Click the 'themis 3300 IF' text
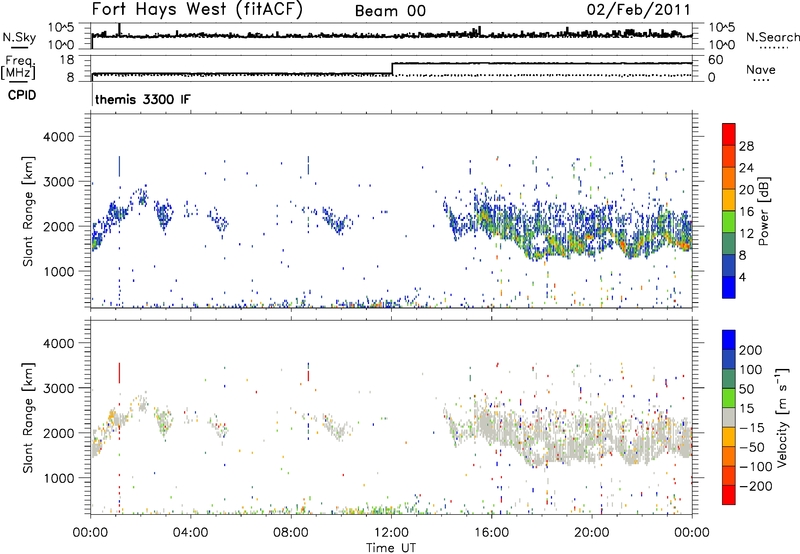Image resolution: width=800 pixels, height=554 pixels. [x=143, y=99]
